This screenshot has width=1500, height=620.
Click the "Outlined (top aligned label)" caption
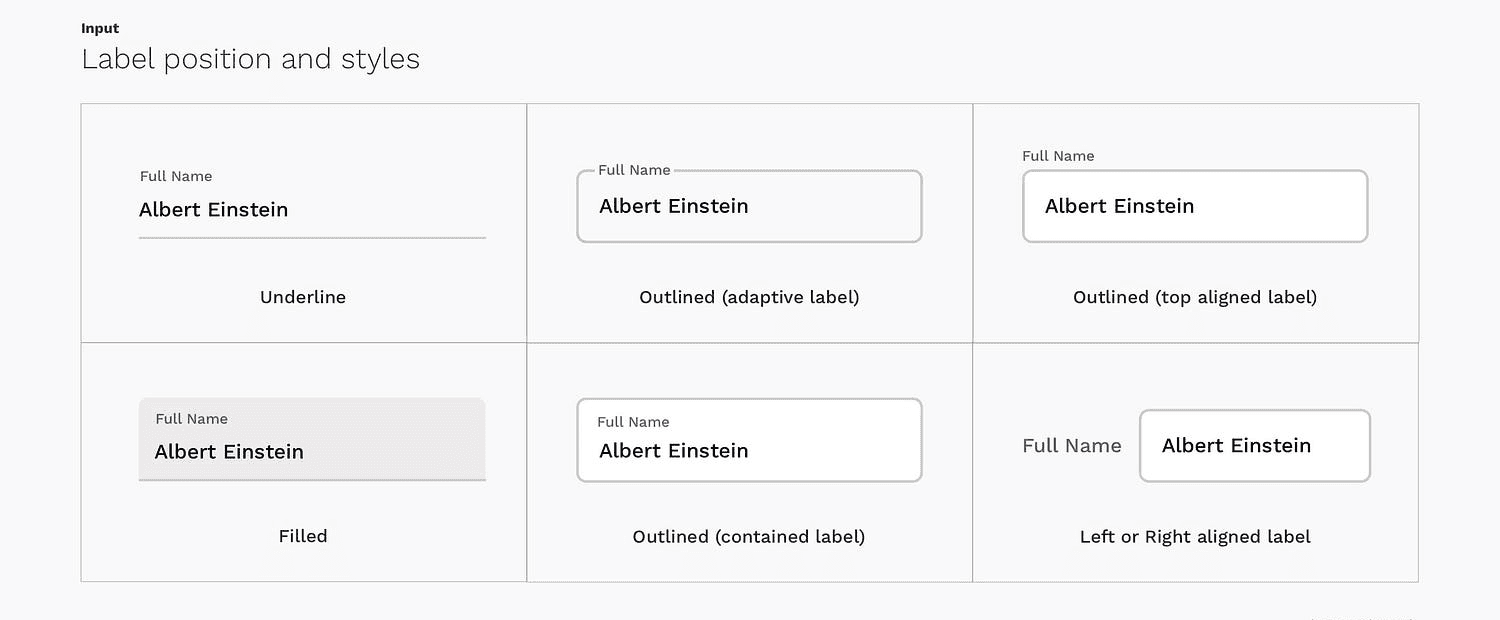(x=1195, y=297)
